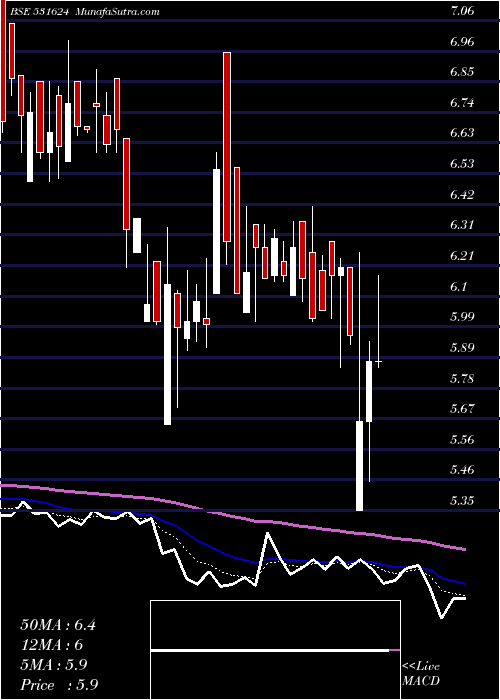The width and height of the screenshot is (500, 700).
Task: Click the 5.67 price axis label
Action: tap(462, 409)
